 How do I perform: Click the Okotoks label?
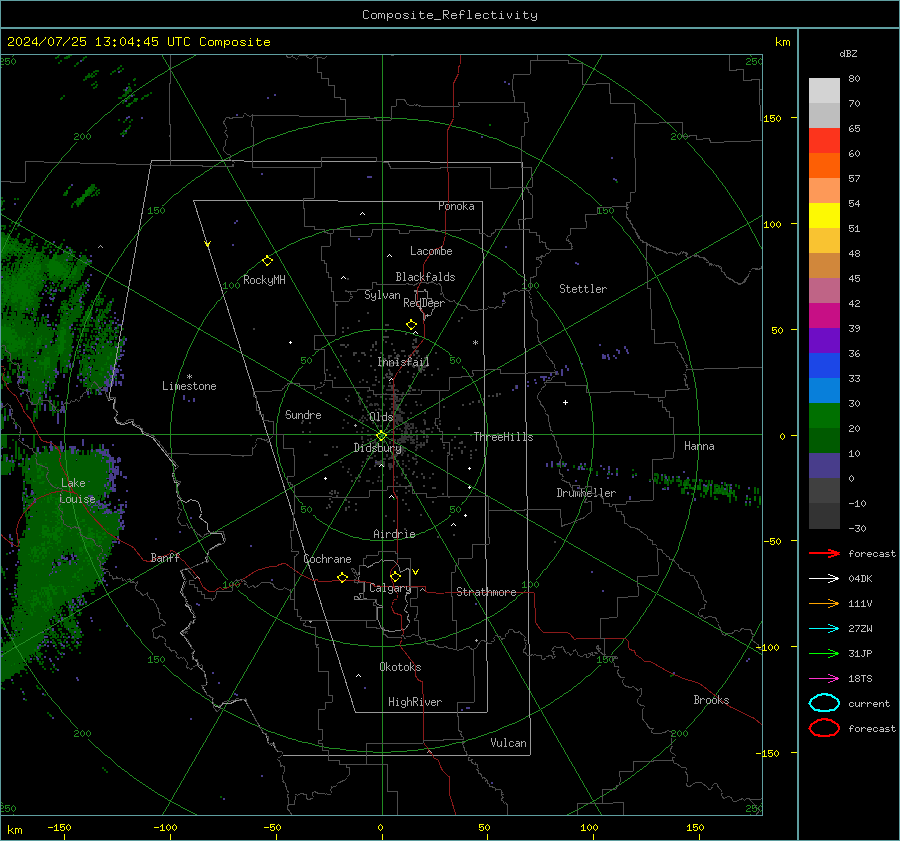400,667
